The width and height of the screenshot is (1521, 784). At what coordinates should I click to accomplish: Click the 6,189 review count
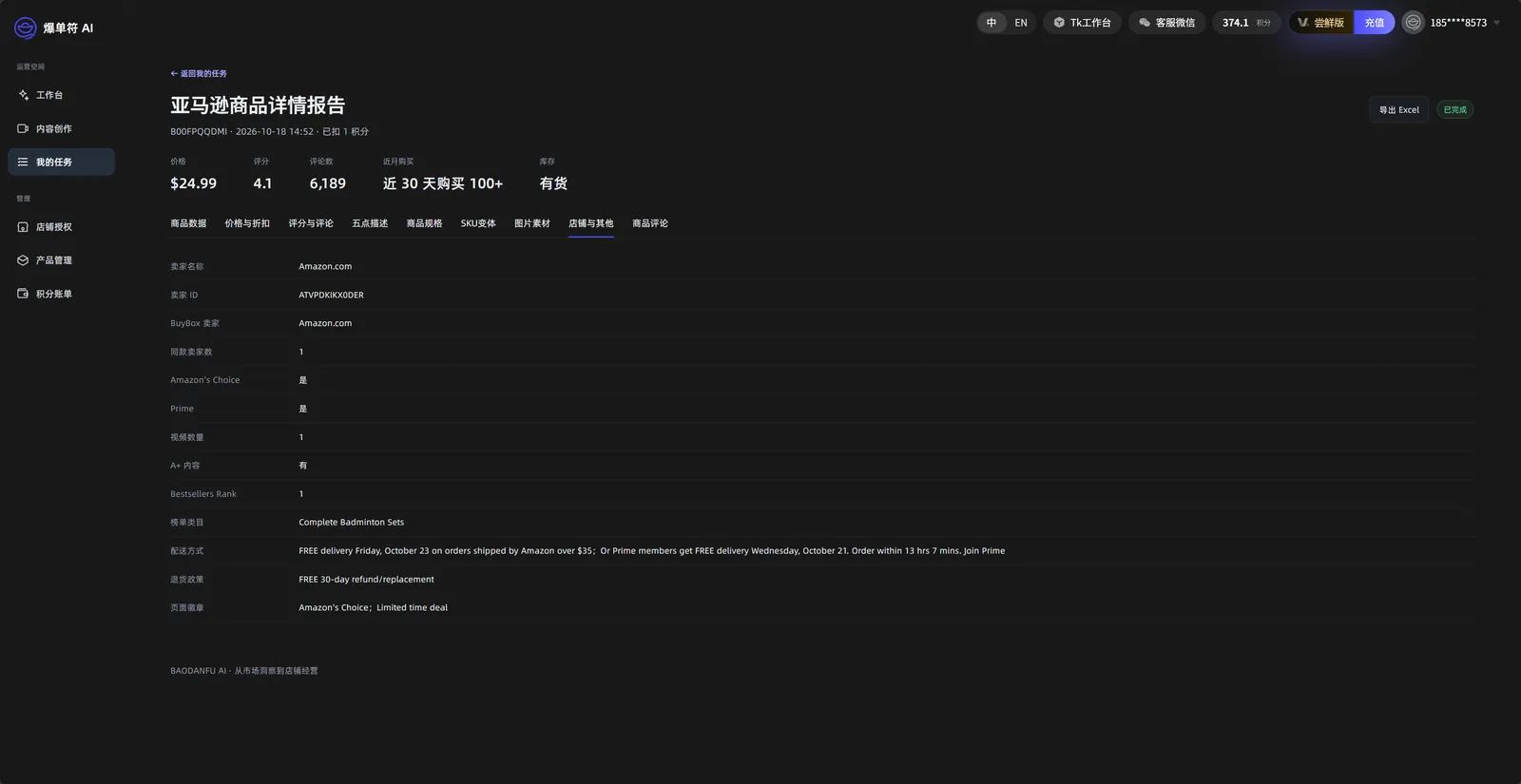click(328, 183)
